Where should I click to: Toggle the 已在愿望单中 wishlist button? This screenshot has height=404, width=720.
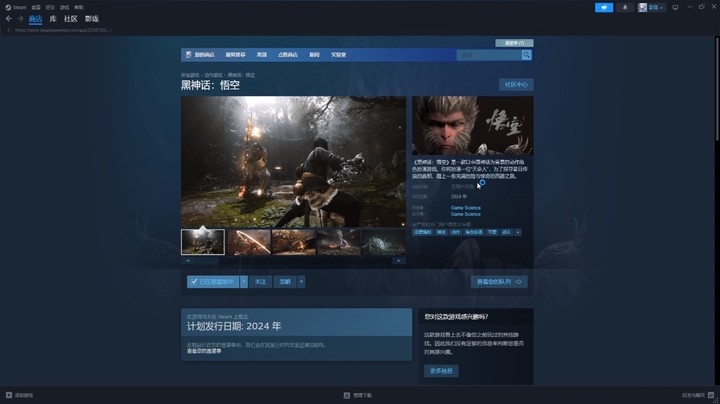click(x=213, y=281)
